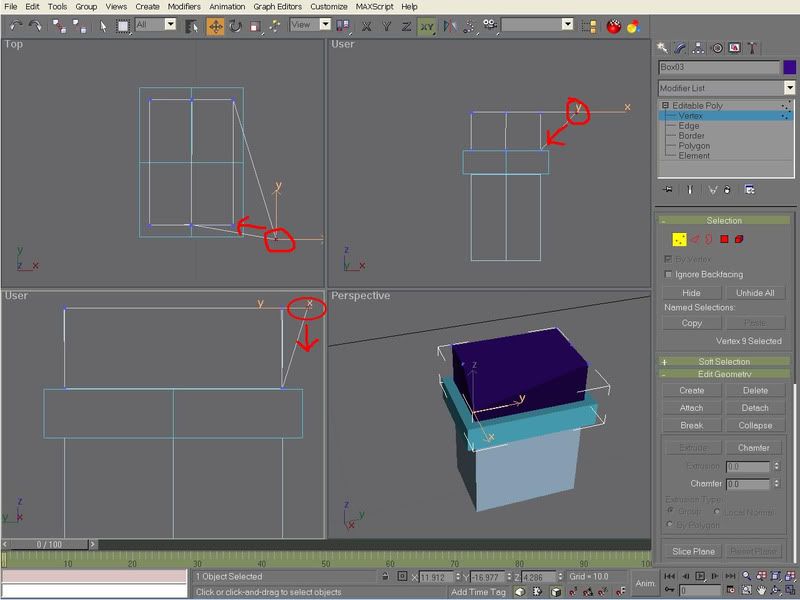Image resolution: width=800 pixels, height=600 pixels.
Task: Toggle the Anim animate button
Action: tap(645, 583)
